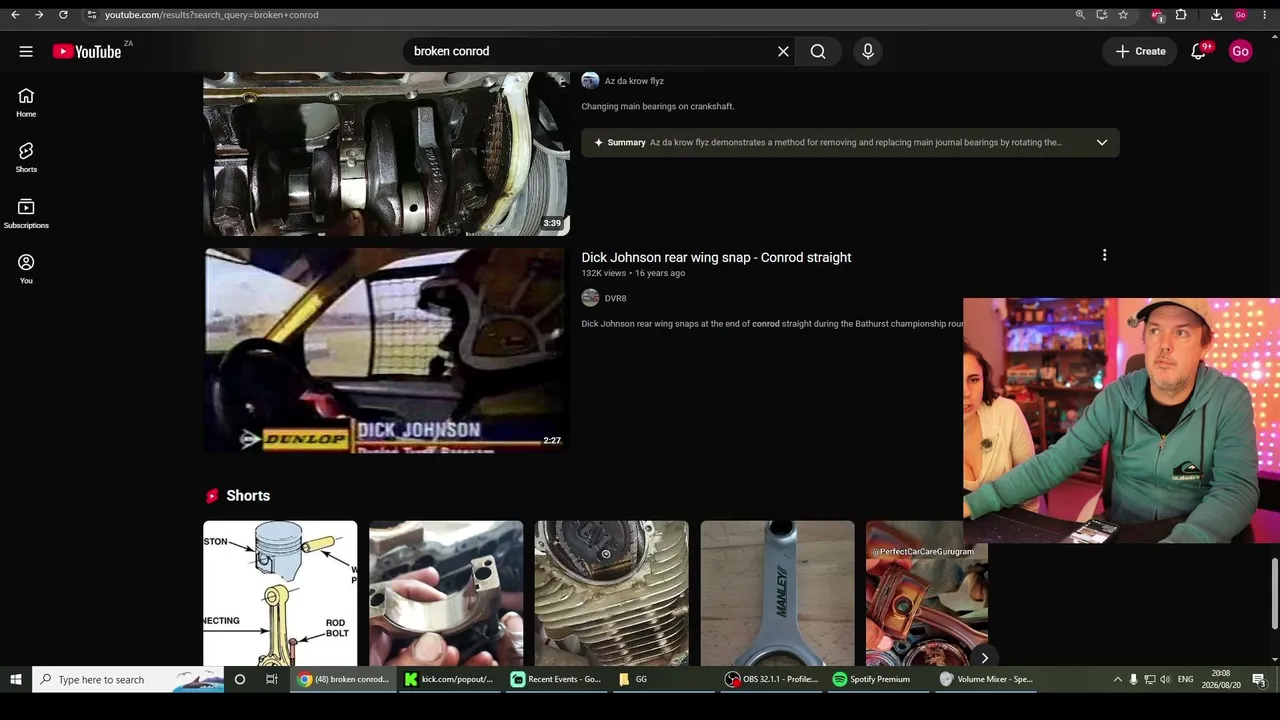The image size is (1280, 720).
Task: Open Home in the YouTube sidebar
Action: [x=26, y=102]
